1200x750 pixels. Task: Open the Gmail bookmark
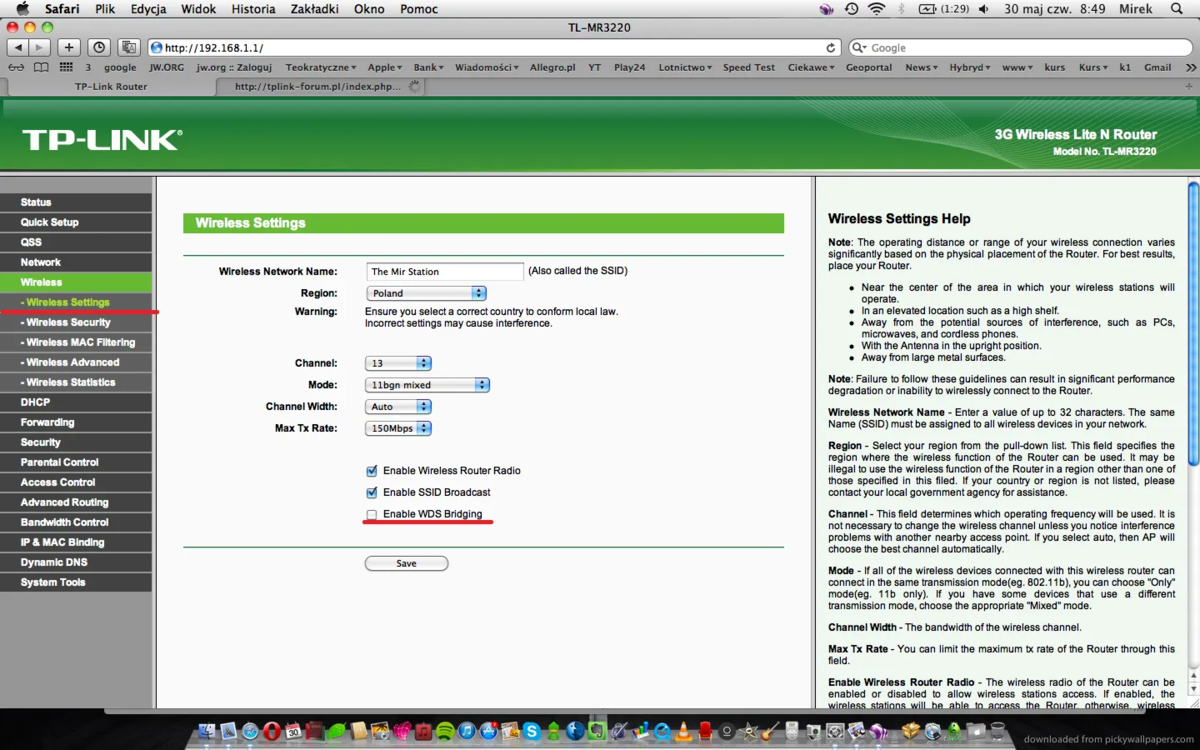point(1158,67)
